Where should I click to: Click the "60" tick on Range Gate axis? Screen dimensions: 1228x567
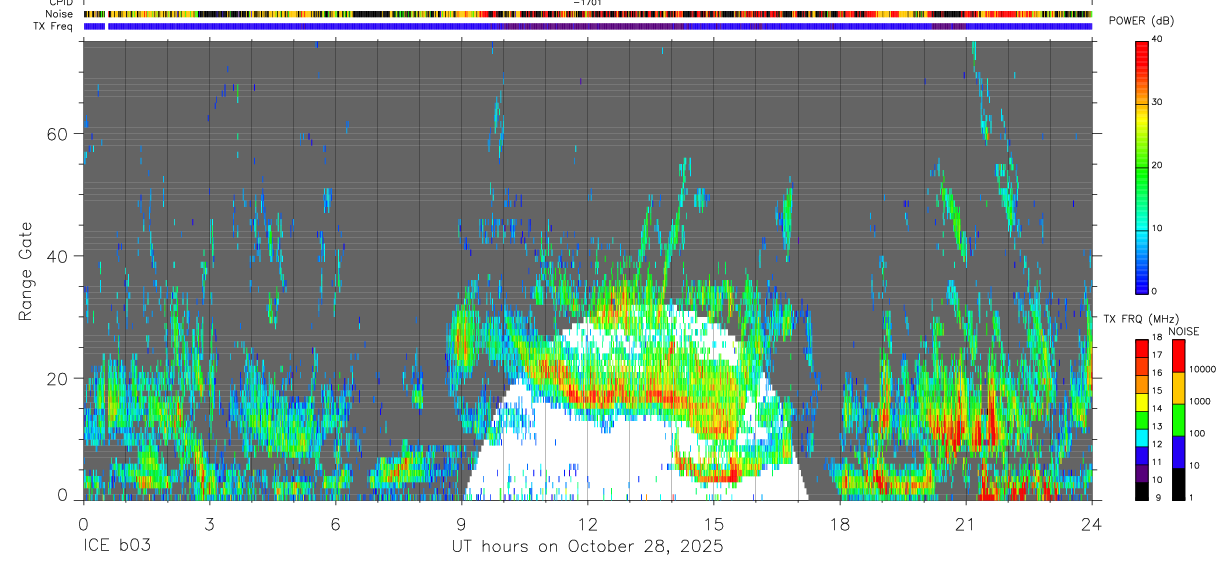tap(57, 134)
